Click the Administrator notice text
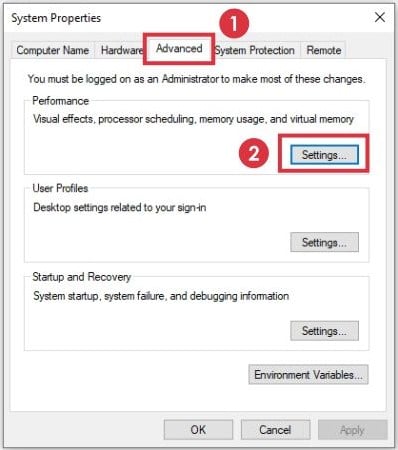This screenshot has height=450, width=398. [197, 79]
